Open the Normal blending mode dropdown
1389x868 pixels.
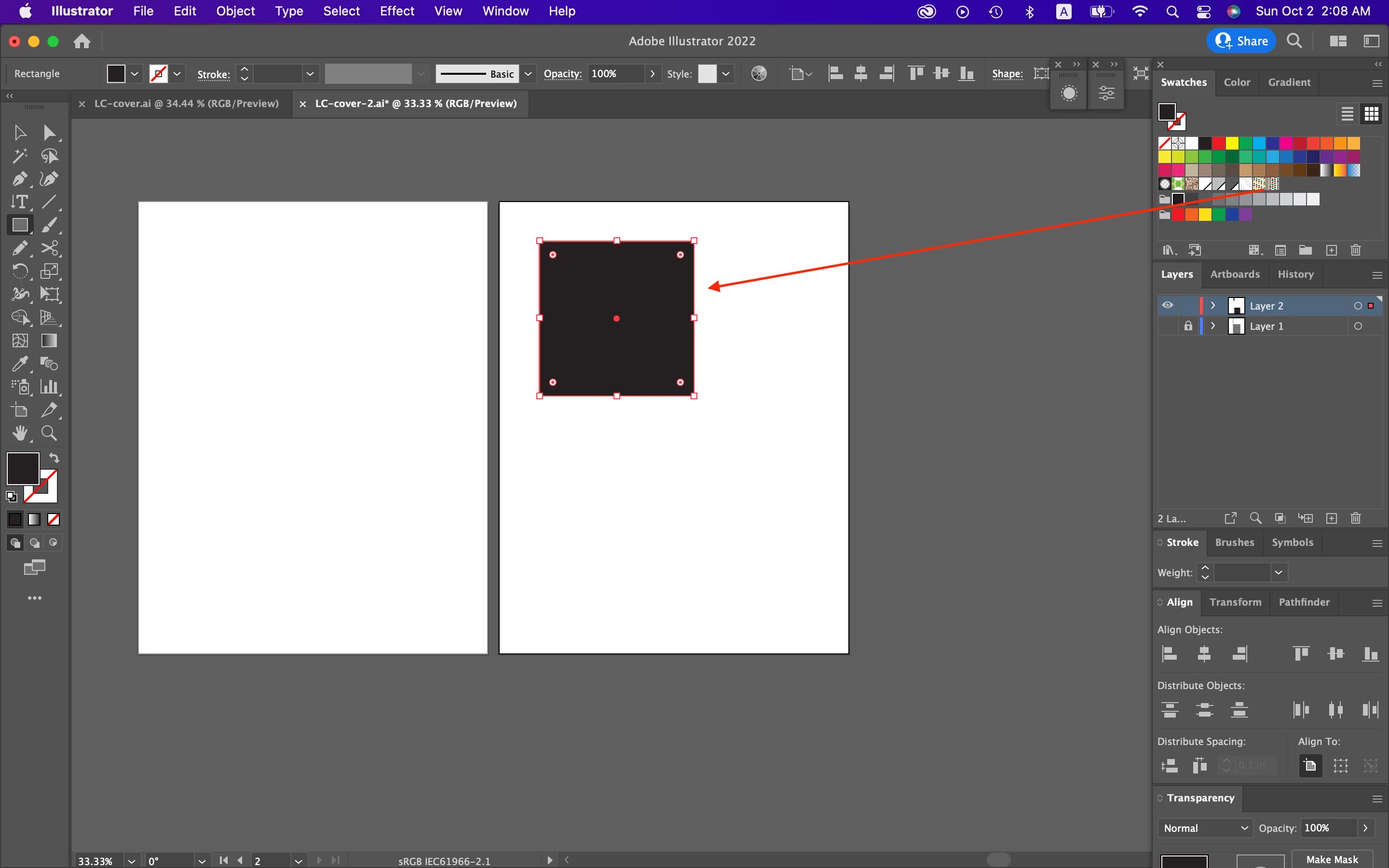coord(1205,828)
